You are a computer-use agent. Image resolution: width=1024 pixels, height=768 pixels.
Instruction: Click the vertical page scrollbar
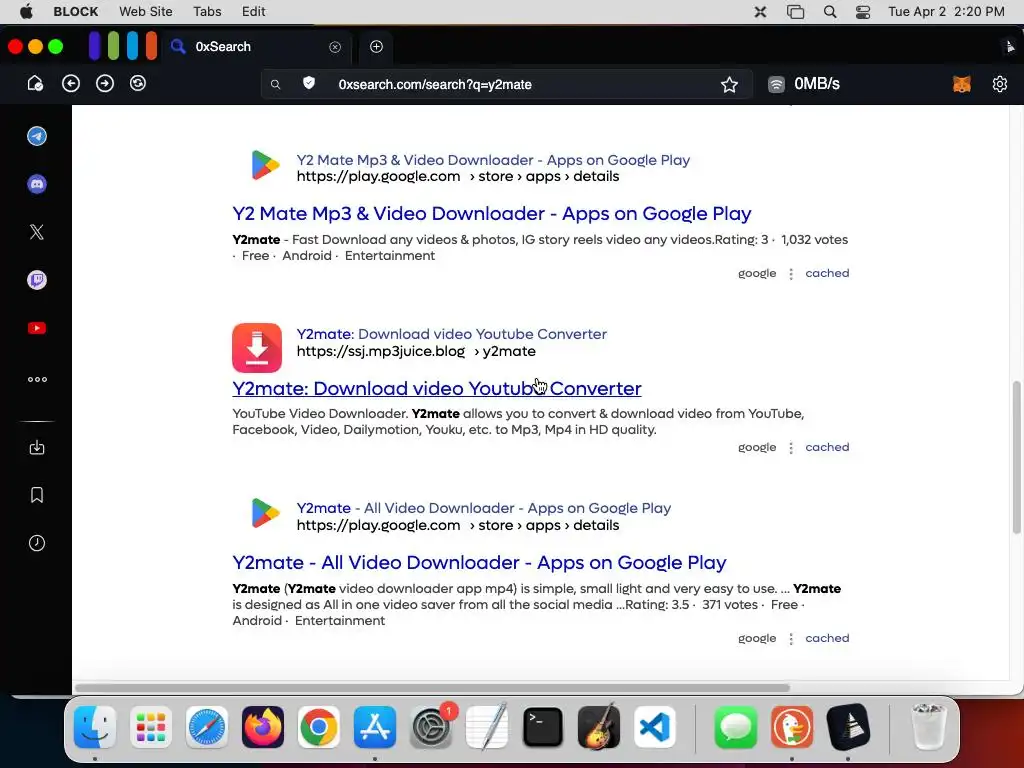(x=1016, y=457)
